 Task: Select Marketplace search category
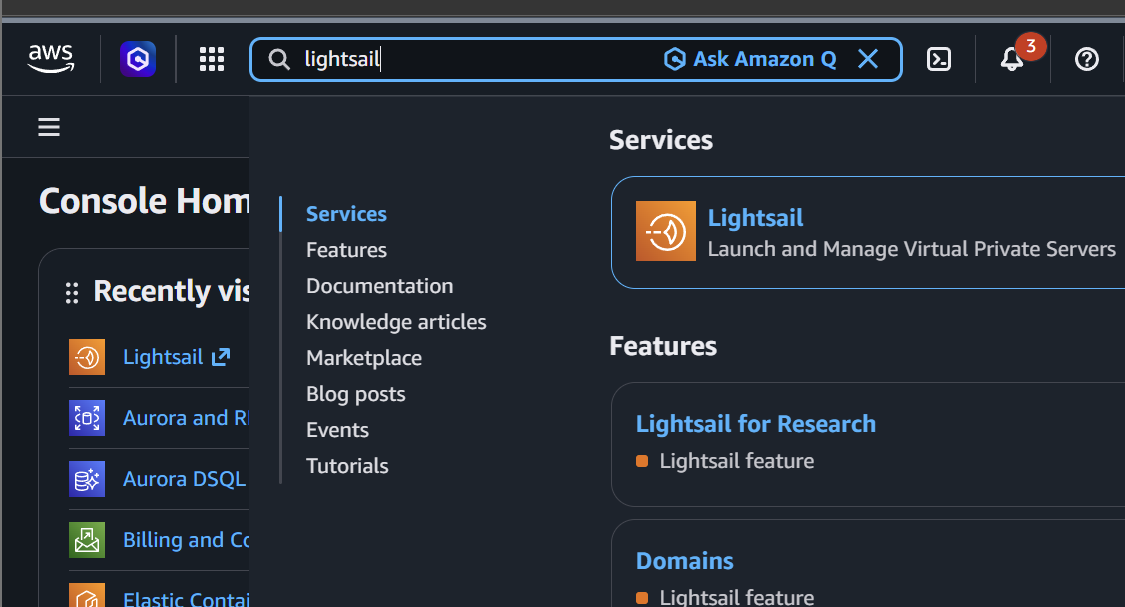point(364,357)
